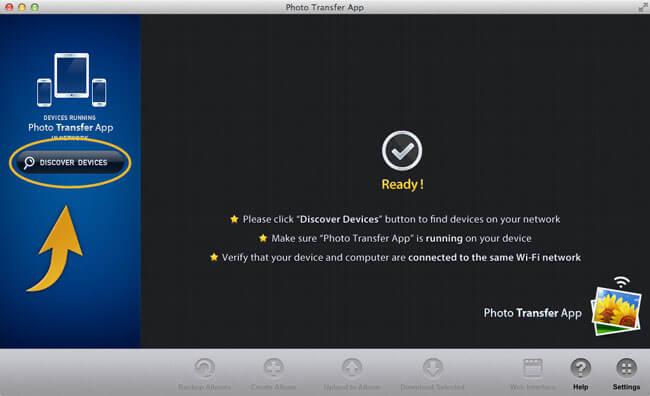Toggle fullscreen via title bar arrows

pos(643,7)
